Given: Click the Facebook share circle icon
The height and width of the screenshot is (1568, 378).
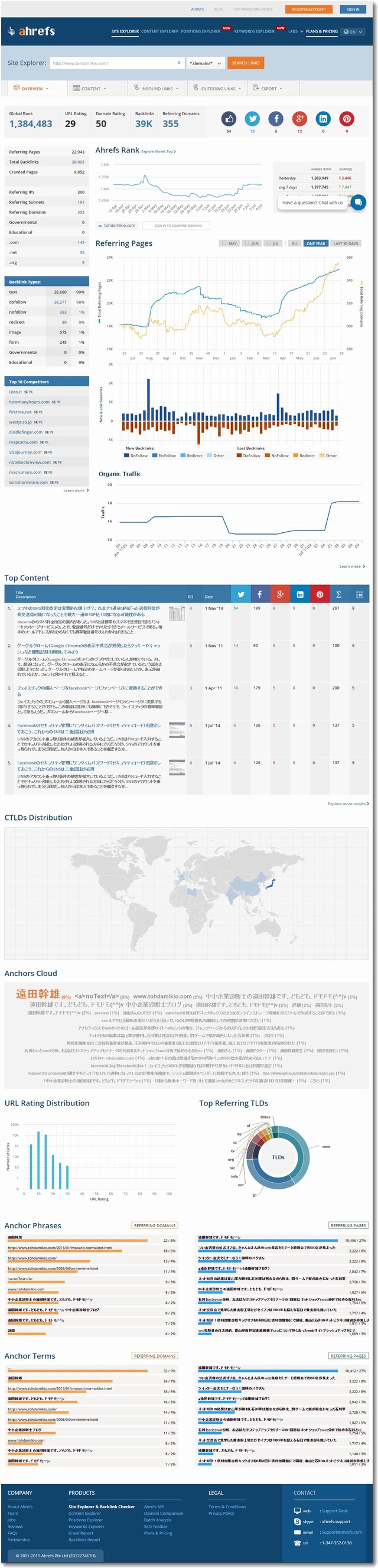Looking at the screenshot, I should [276, 119].
